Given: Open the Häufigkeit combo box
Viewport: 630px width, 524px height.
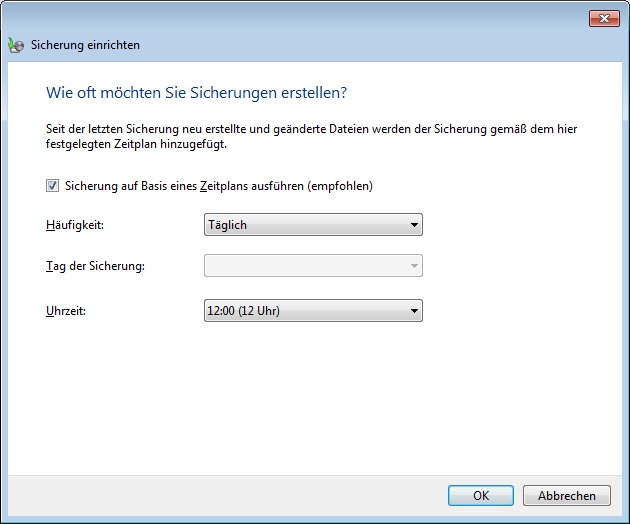Looking at the screenshot, I should click(x=312, y=225).
